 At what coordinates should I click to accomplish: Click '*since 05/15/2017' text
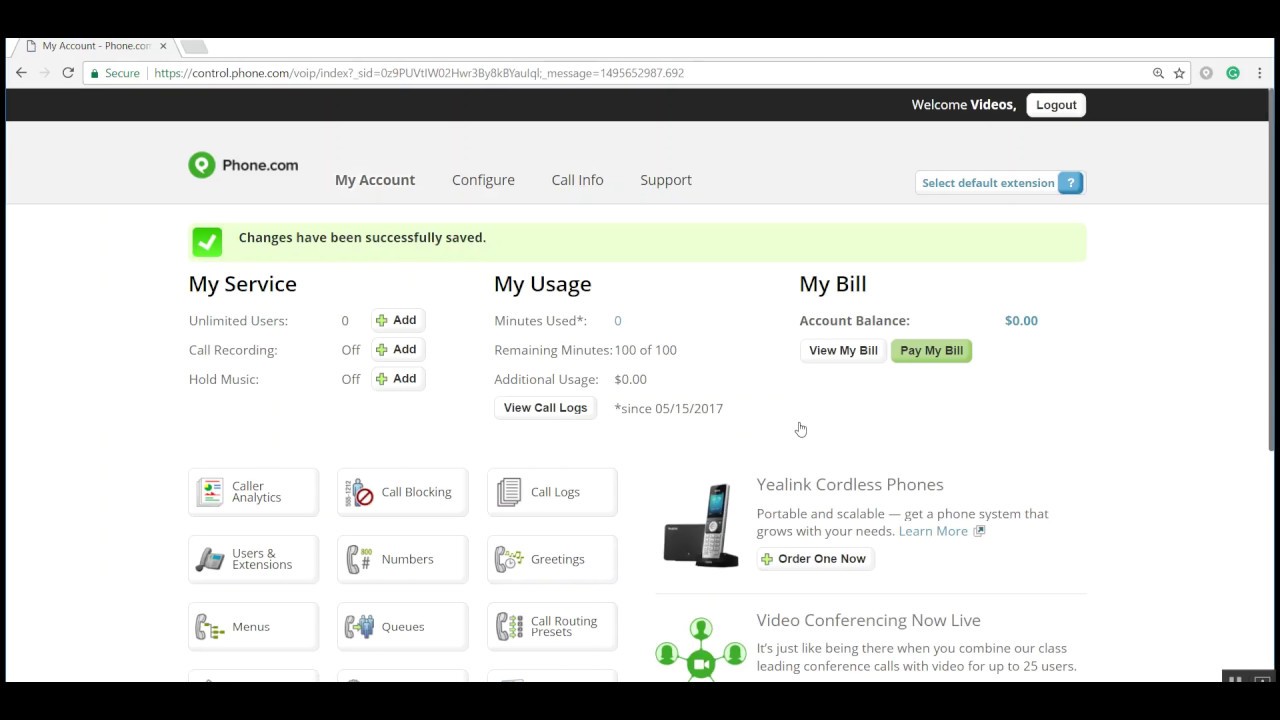pyautogui.click(x=669, y=408)
